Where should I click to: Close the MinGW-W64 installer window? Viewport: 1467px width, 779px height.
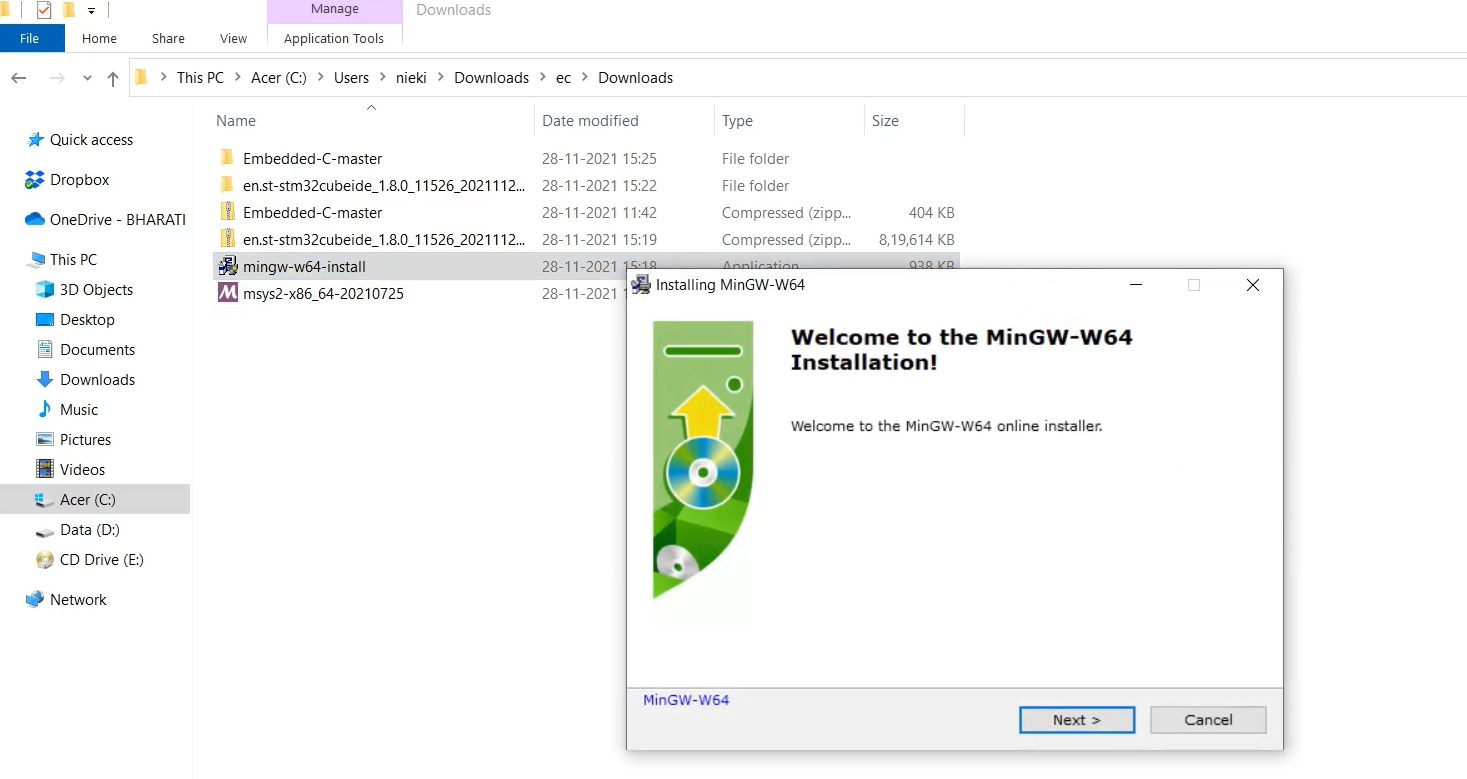pos(1252,285)
